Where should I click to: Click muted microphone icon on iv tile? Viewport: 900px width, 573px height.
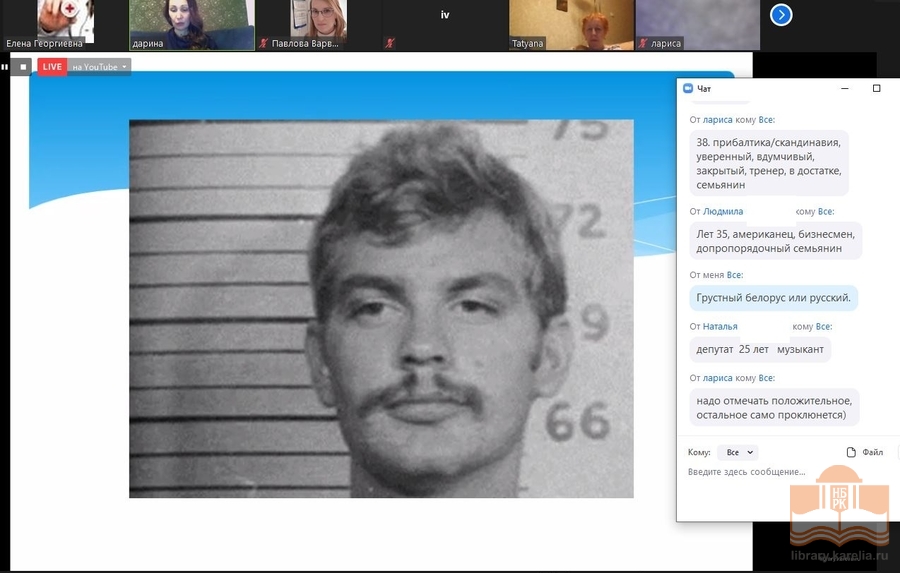(390, 43)
